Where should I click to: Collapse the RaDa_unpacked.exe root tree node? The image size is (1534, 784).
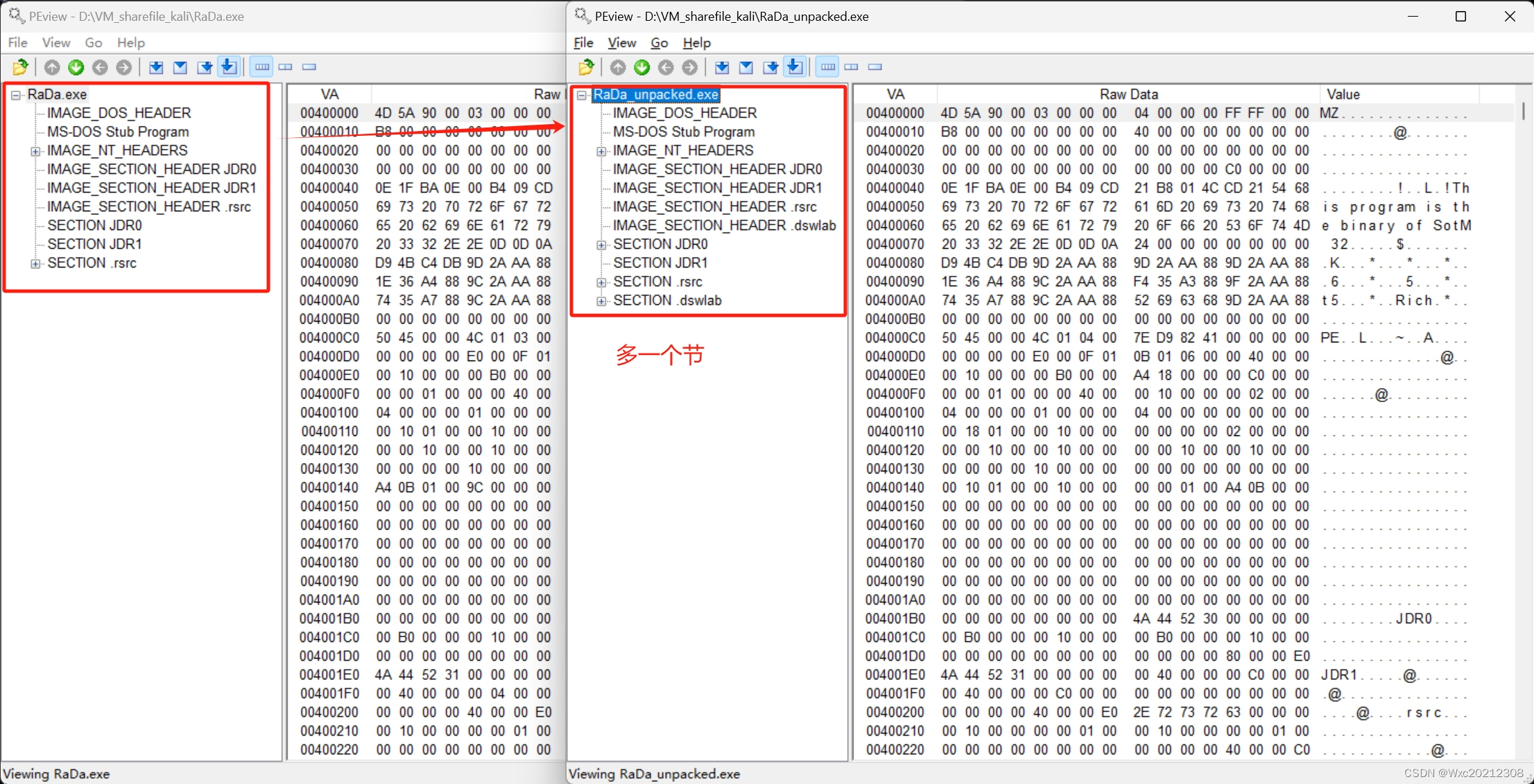582,95
